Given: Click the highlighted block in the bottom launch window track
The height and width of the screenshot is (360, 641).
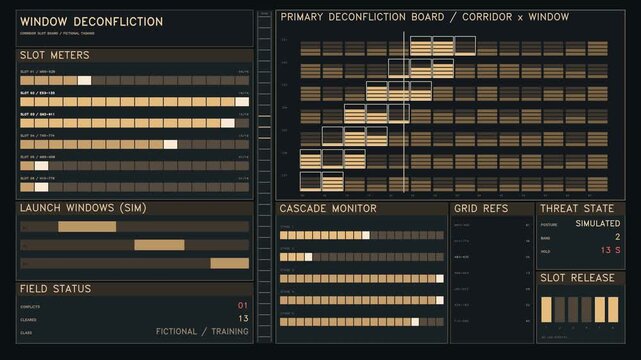Looking at the screenshot, I should pyautogui.click(x=230, y=263).
